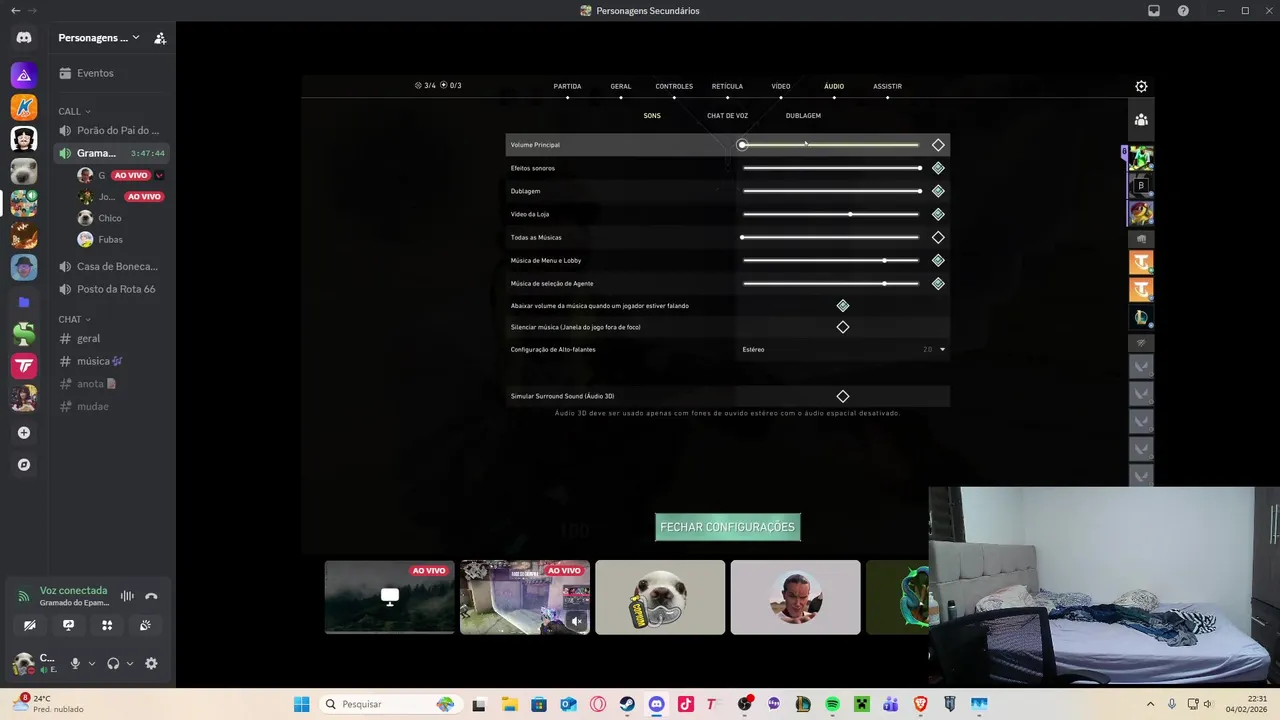Switch to the CONTROLES settings tab
This screenshot has width=1280, height=720.
(x=674, y=87)
